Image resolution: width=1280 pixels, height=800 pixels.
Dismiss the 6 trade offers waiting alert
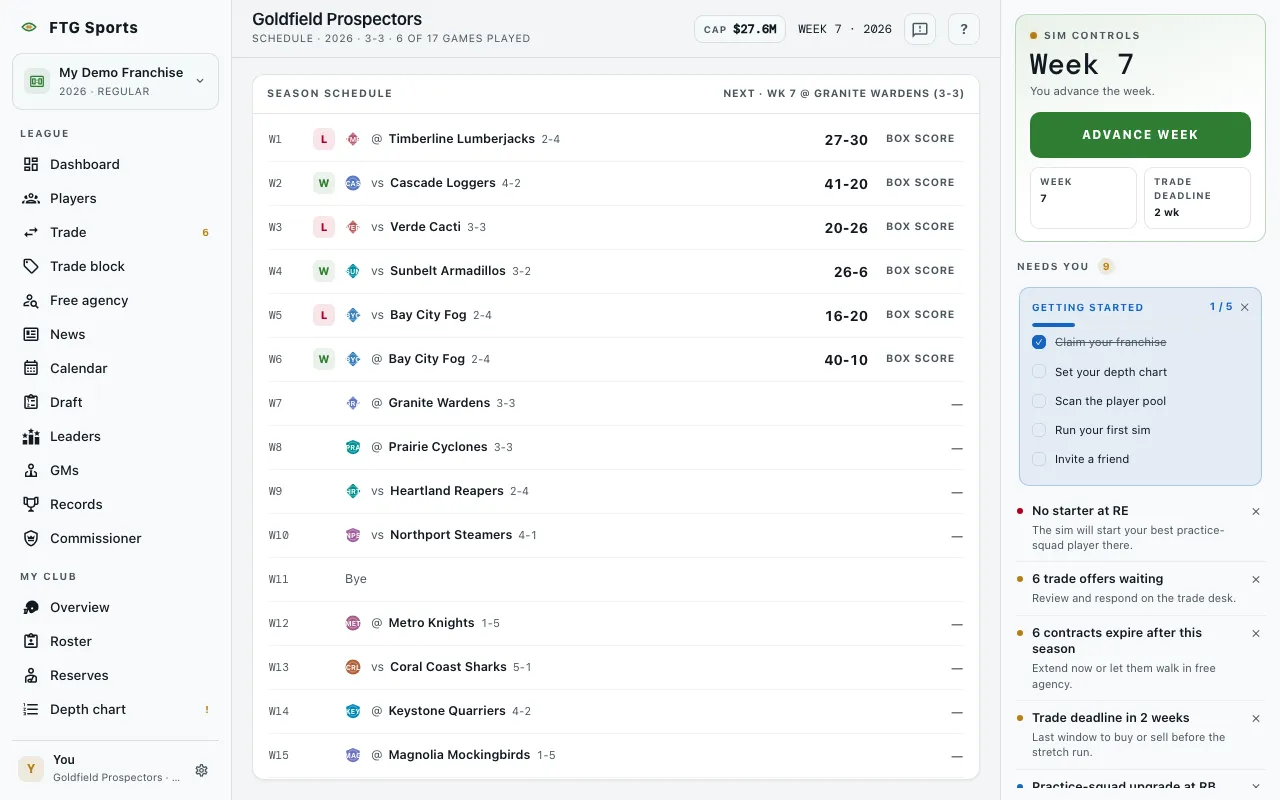pos(1256,579)
